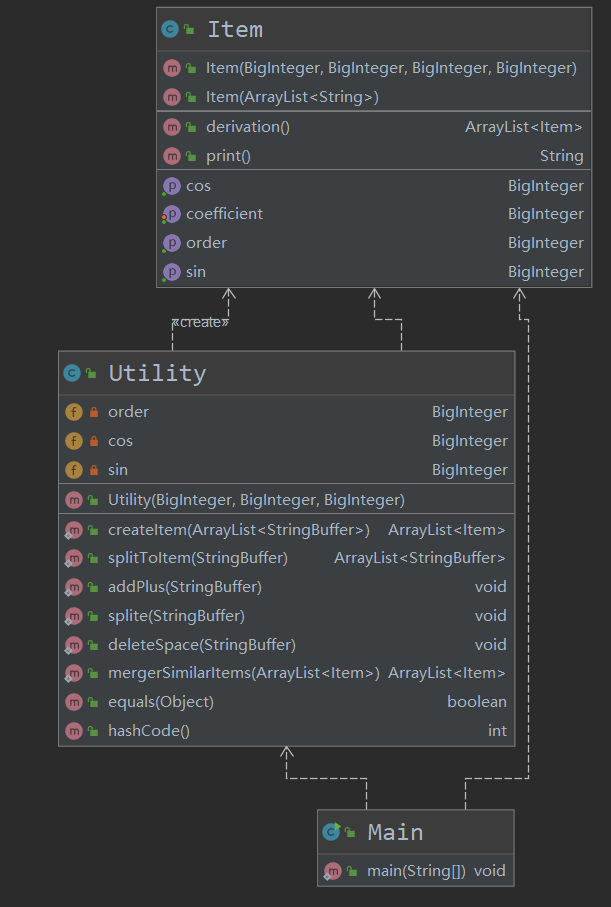Select the Utility class header
This screenshot has height=907, width=611.
[157, 373]
